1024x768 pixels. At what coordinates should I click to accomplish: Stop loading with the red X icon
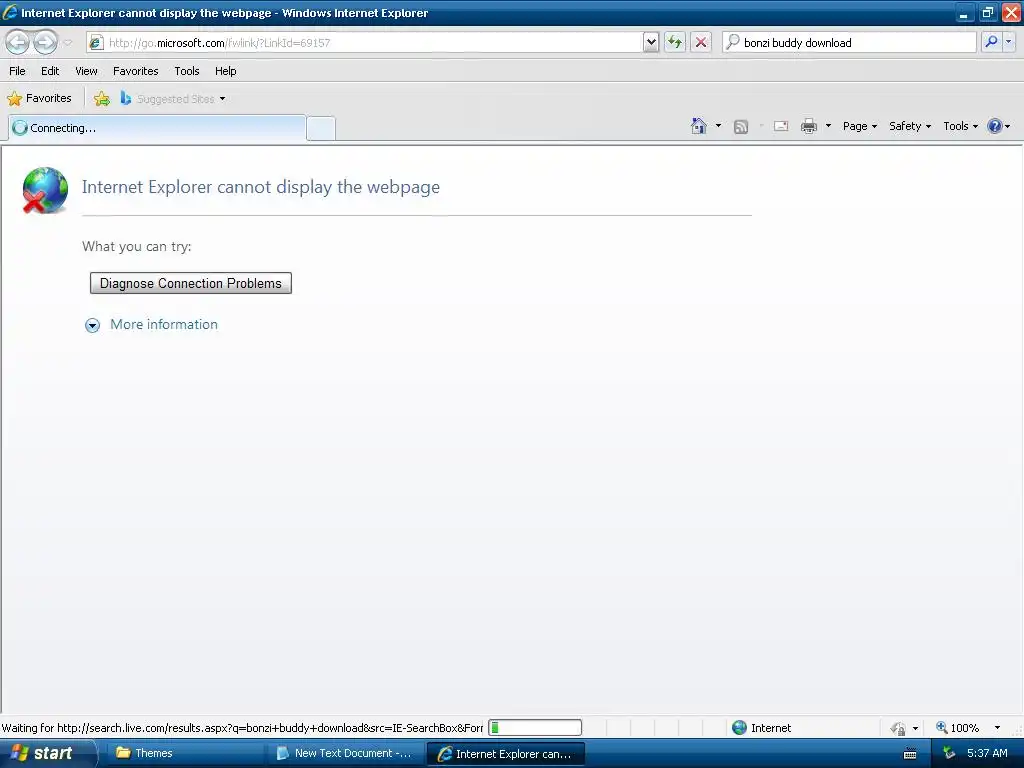[701, 42]
